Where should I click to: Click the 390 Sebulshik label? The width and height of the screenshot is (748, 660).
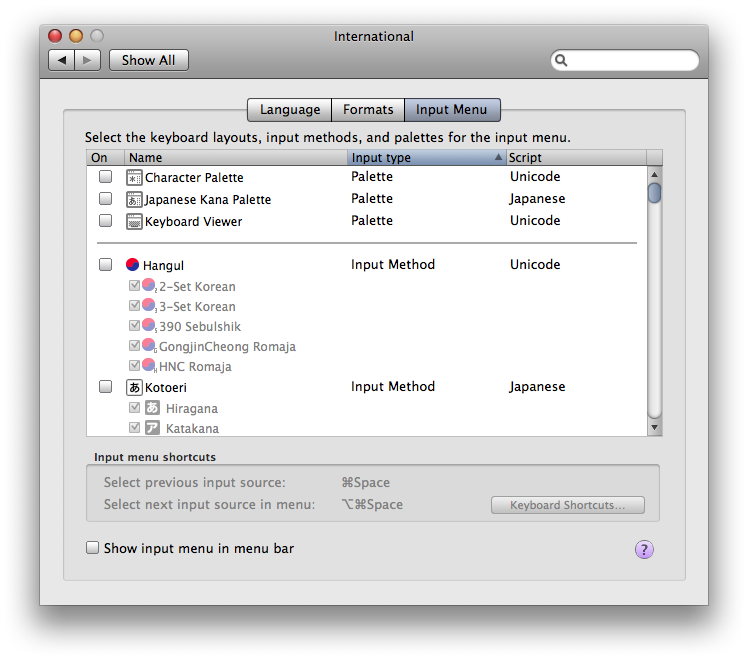click(200, 327)
